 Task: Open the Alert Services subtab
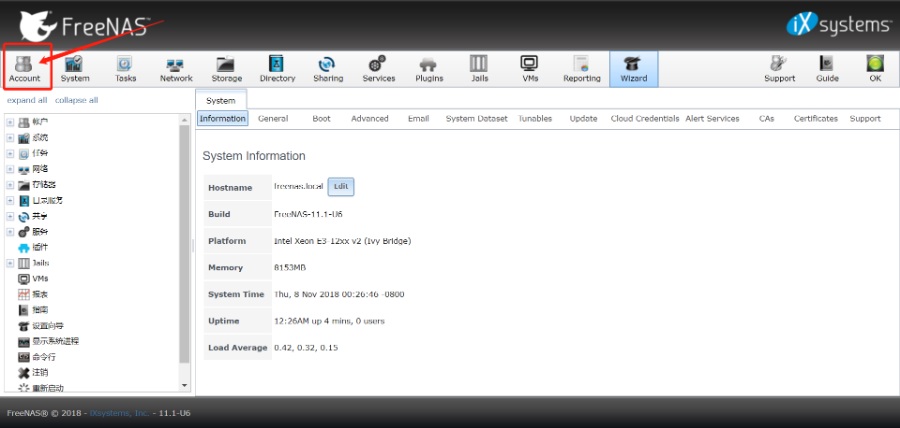tap(712, 118)
